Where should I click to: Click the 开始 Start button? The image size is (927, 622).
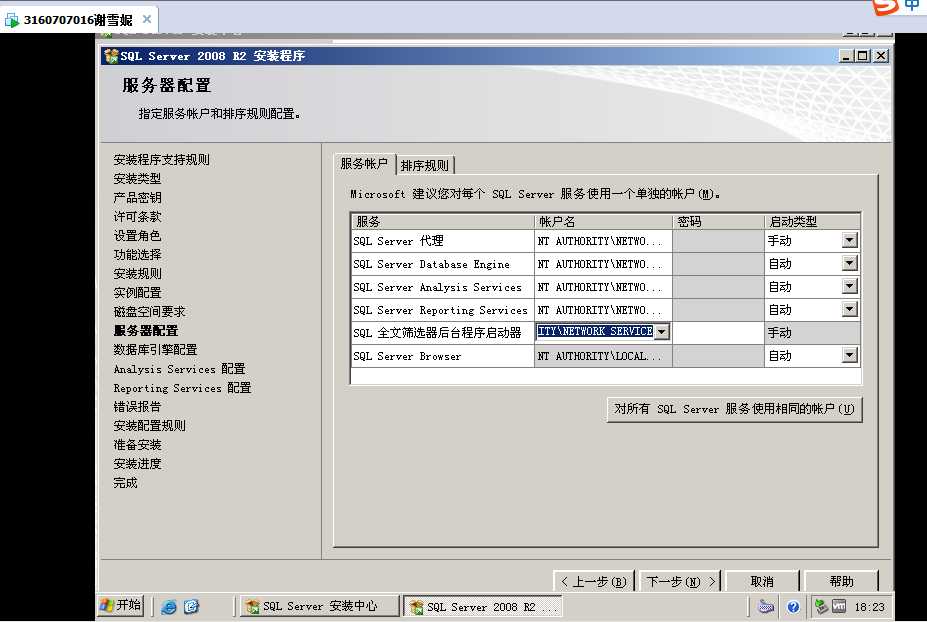(121, 605)
